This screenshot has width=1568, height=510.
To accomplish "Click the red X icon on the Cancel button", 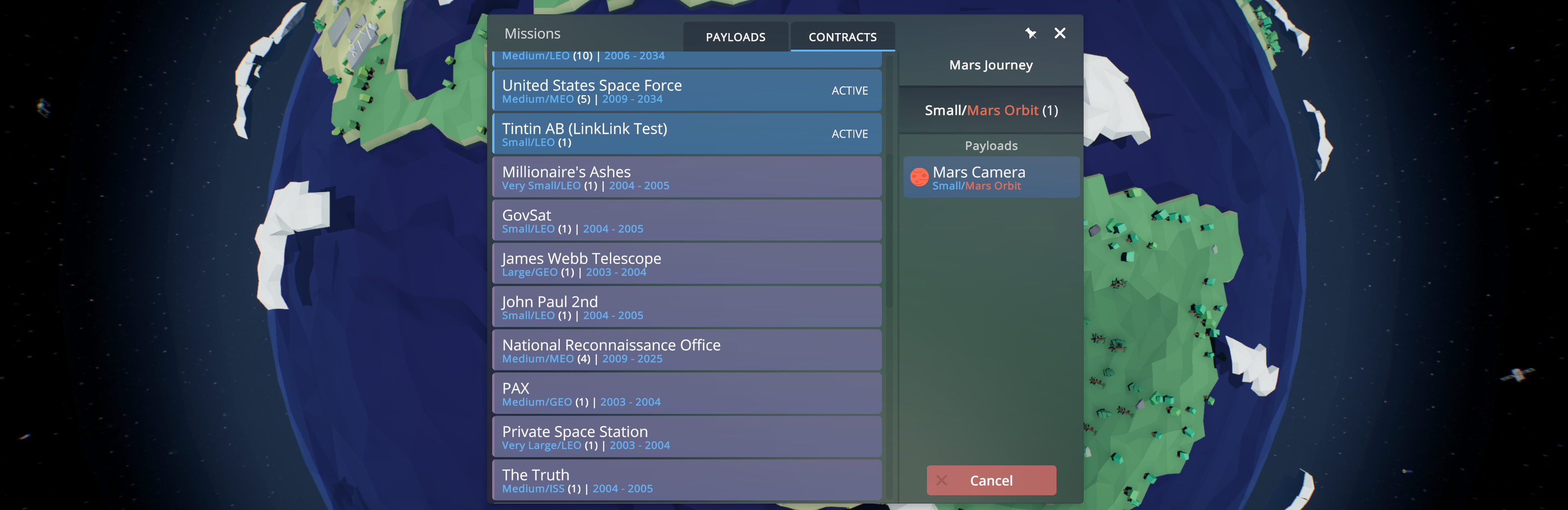I will [x=942, y=480].
